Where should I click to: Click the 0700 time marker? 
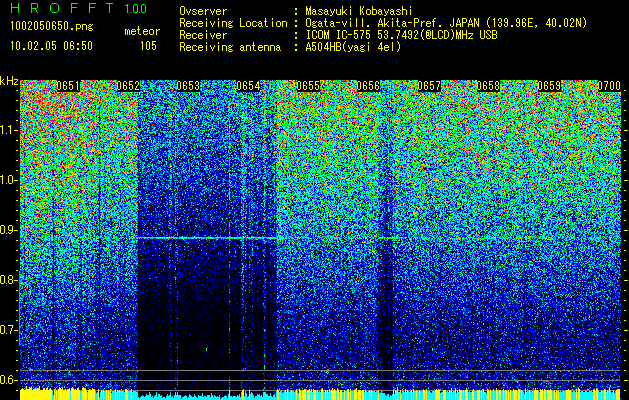[x=609, y=86]
